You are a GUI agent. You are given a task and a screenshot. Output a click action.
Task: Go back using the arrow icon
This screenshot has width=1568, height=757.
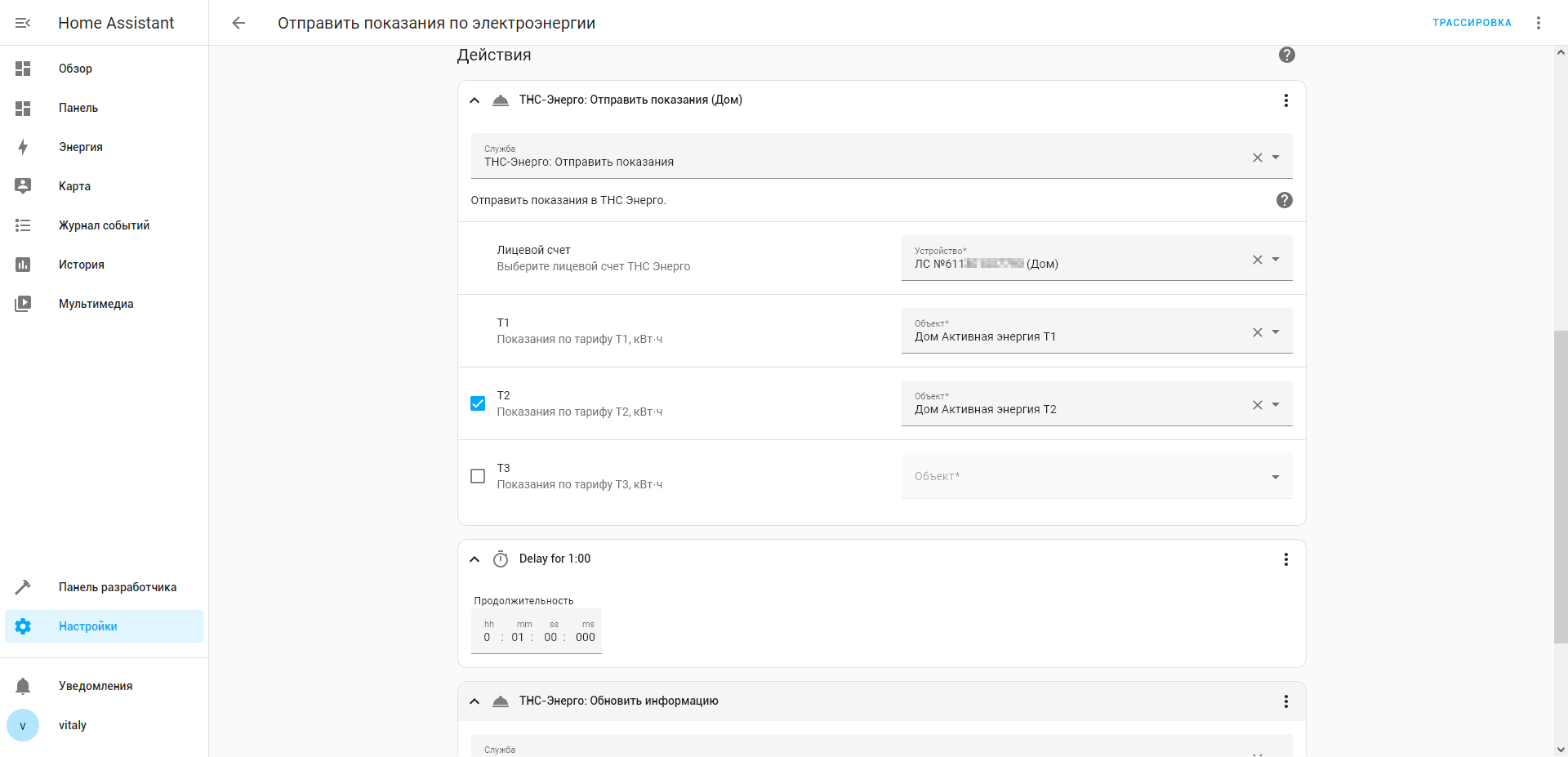(x=238, y=23)
